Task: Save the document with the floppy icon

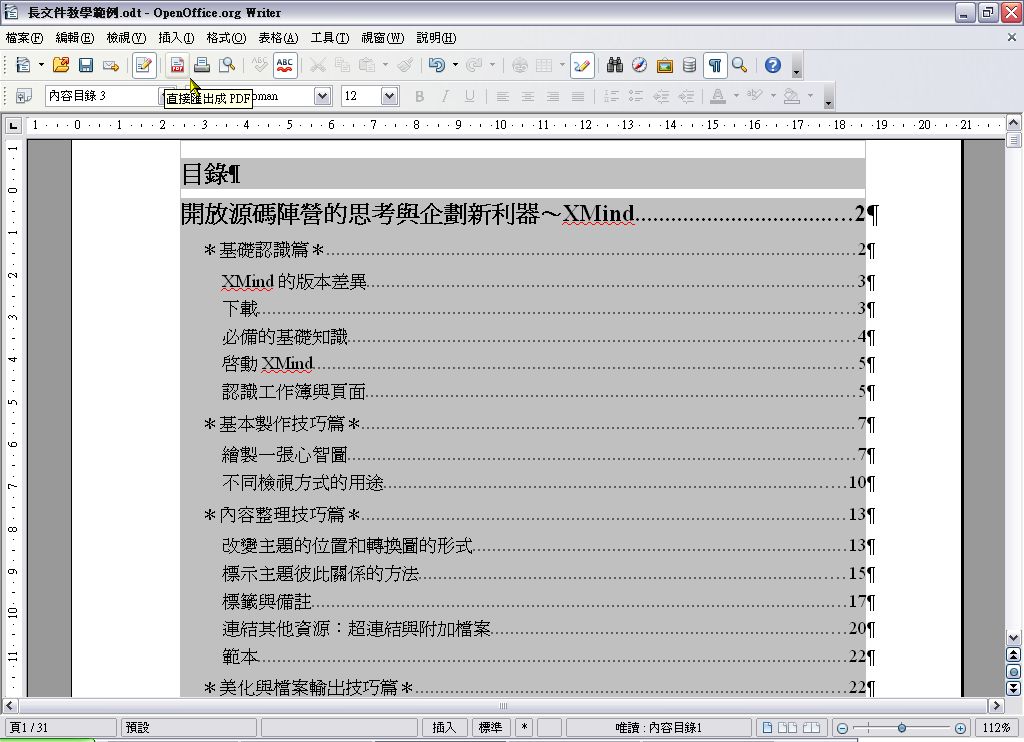Action: click(x=86, y=65)
